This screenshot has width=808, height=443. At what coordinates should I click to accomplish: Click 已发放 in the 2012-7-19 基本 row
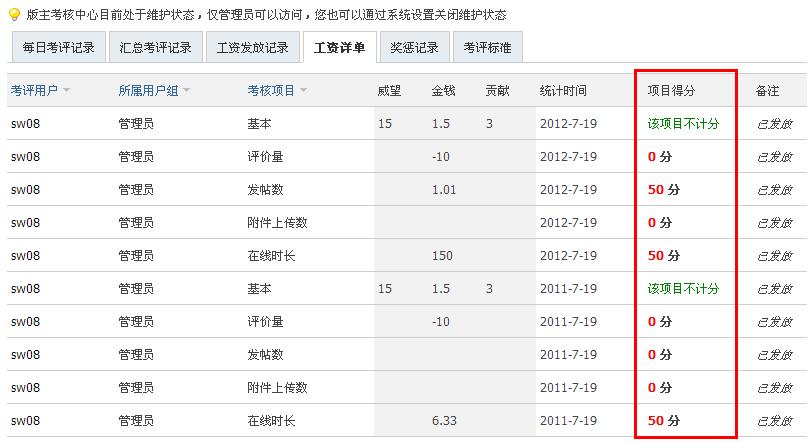pyautogui.click(x=775, y=124)
